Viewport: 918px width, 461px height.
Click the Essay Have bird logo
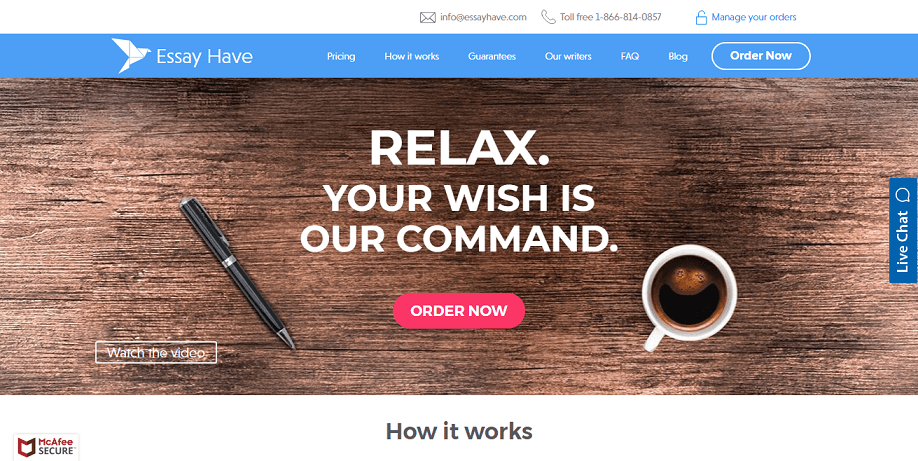click(131, 56)
